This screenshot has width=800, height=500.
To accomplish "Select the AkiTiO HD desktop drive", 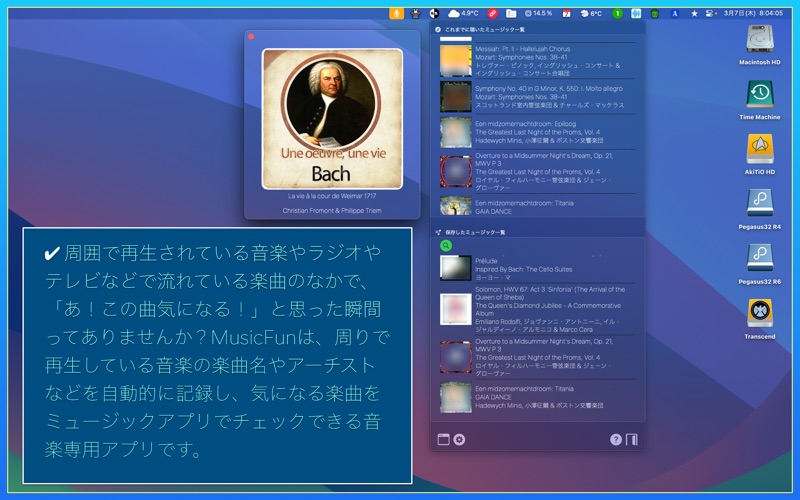I will click(760, 155).
